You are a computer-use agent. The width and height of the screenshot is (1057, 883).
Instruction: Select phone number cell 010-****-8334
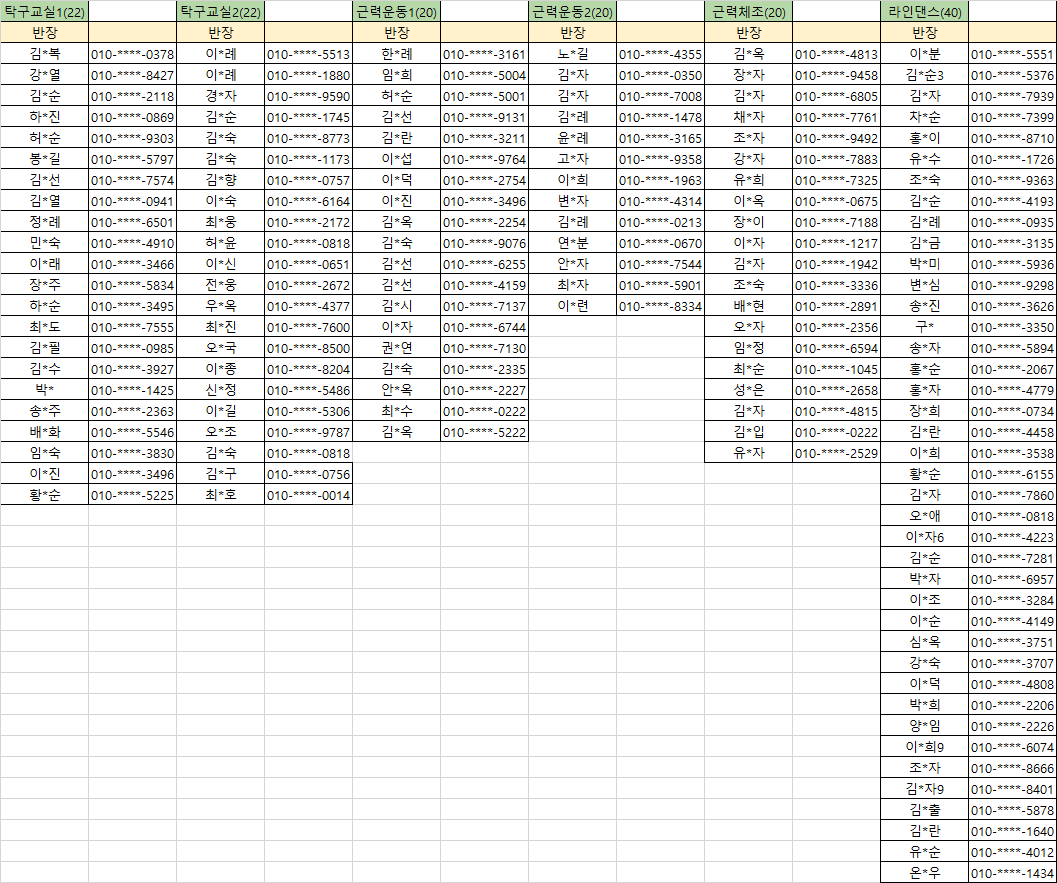[660, 306]
